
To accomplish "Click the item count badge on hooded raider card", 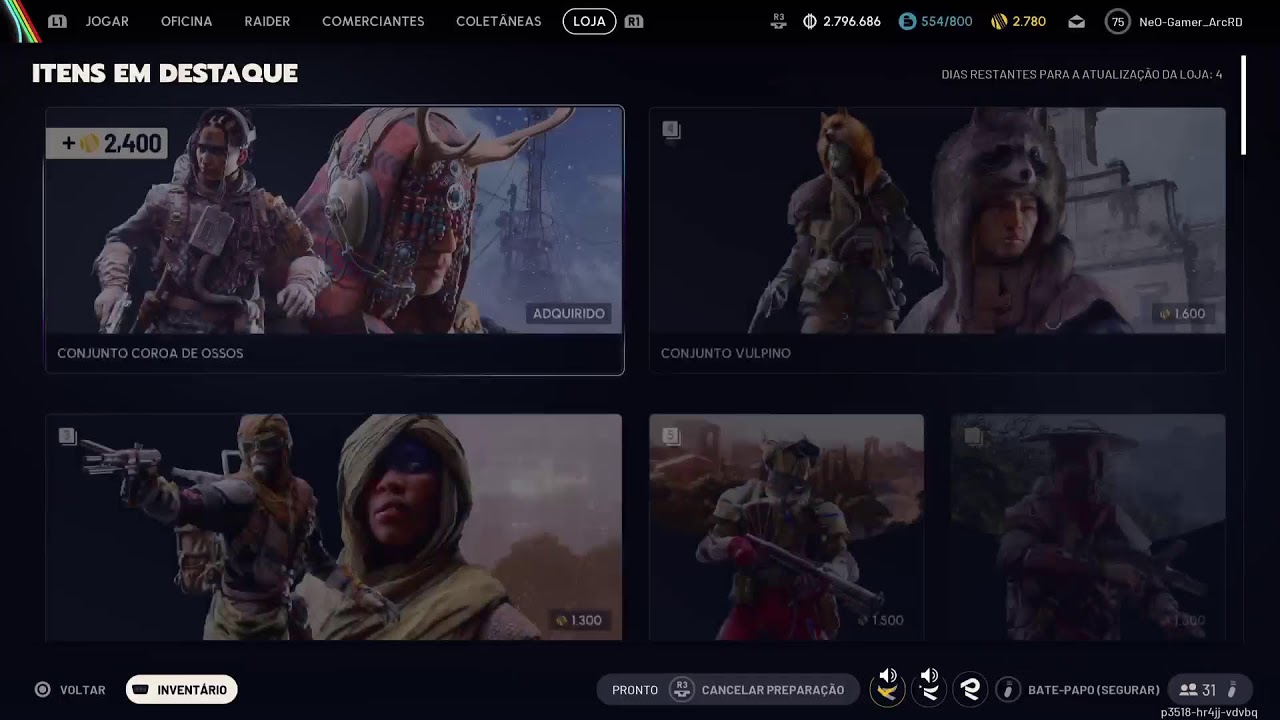I will [x=67, y=436].
